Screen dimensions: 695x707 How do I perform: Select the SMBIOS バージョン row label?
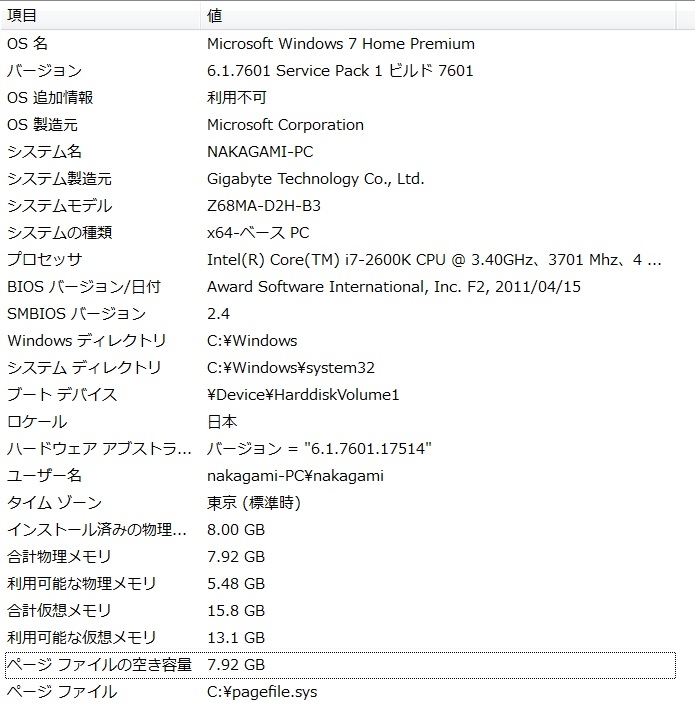[76, 314]
